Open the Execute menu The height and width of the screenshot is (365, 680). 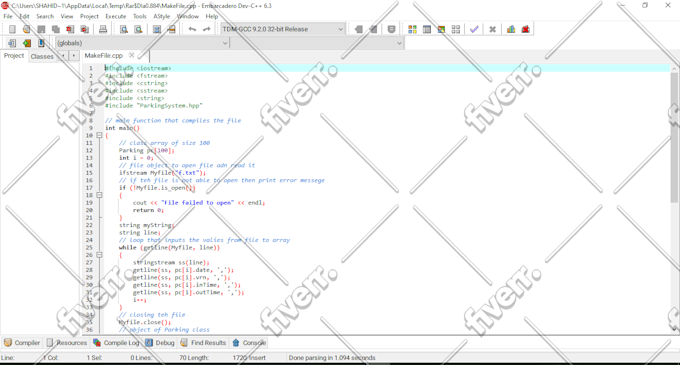(x=116, y=16)
